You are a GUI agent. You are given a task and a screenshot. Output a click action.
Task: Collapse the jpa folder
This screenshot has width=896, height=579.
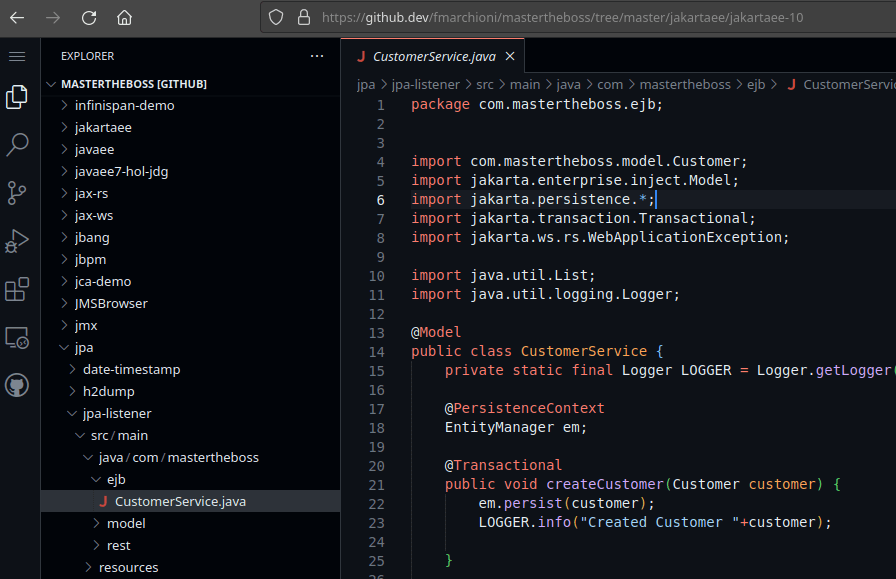[191, 348]
